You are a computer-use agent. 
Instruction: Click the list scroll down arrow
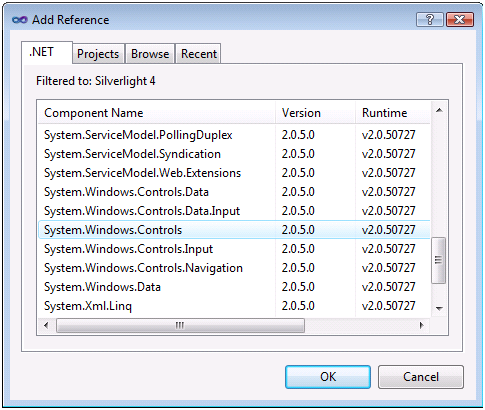click(x=439, y=308)
